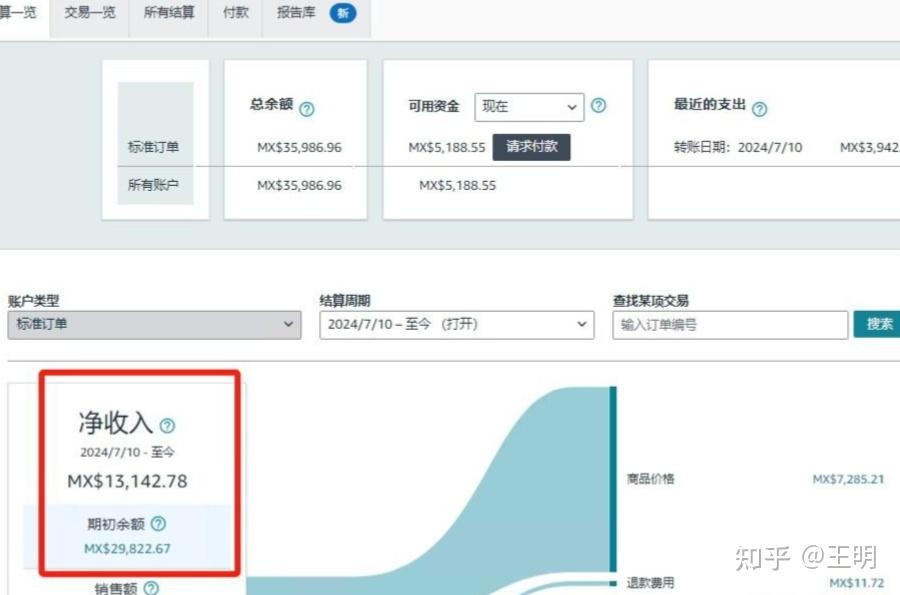Click the 商品价格 bar in flow chart
900x595 pixels.
613,479
